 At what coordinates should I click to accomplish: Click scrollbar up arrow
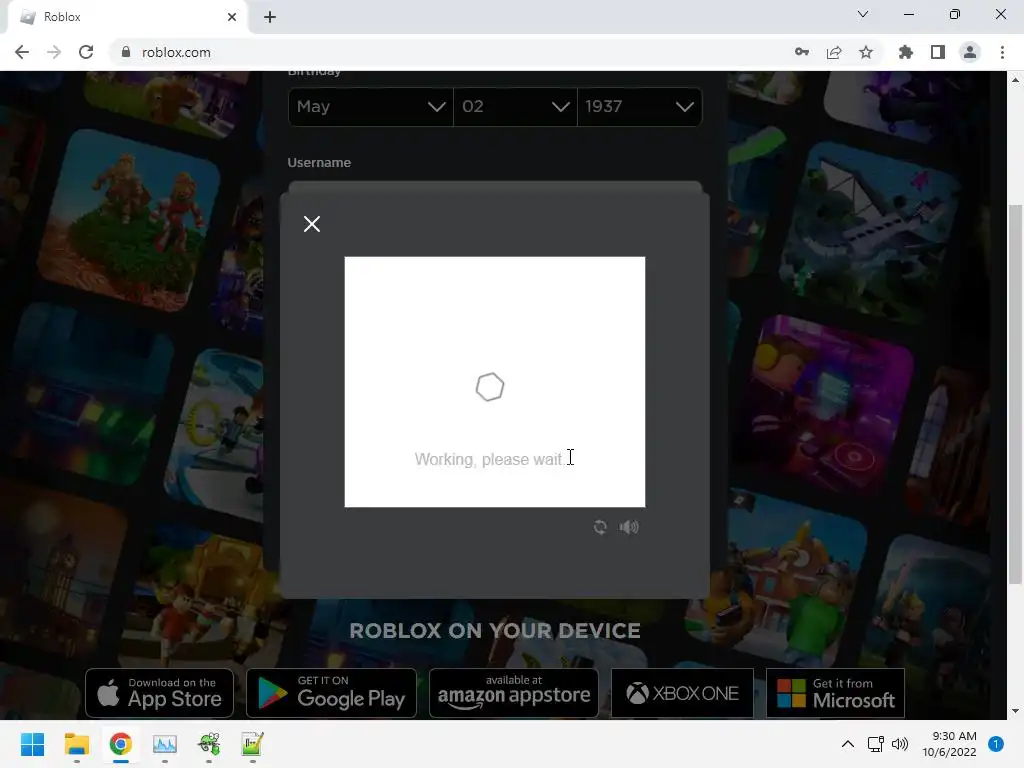tap(1015, 80)
